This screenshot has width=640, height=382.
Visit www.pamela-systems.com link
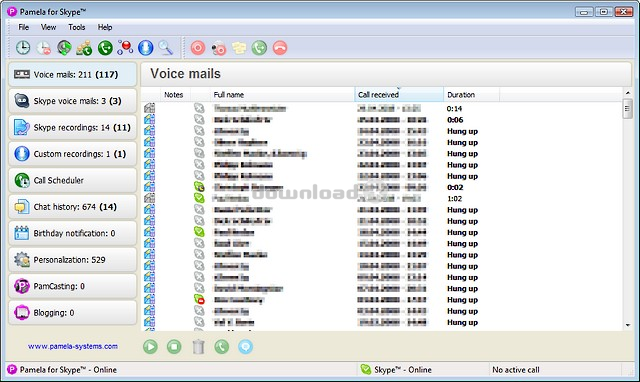[x=73, y=346]
